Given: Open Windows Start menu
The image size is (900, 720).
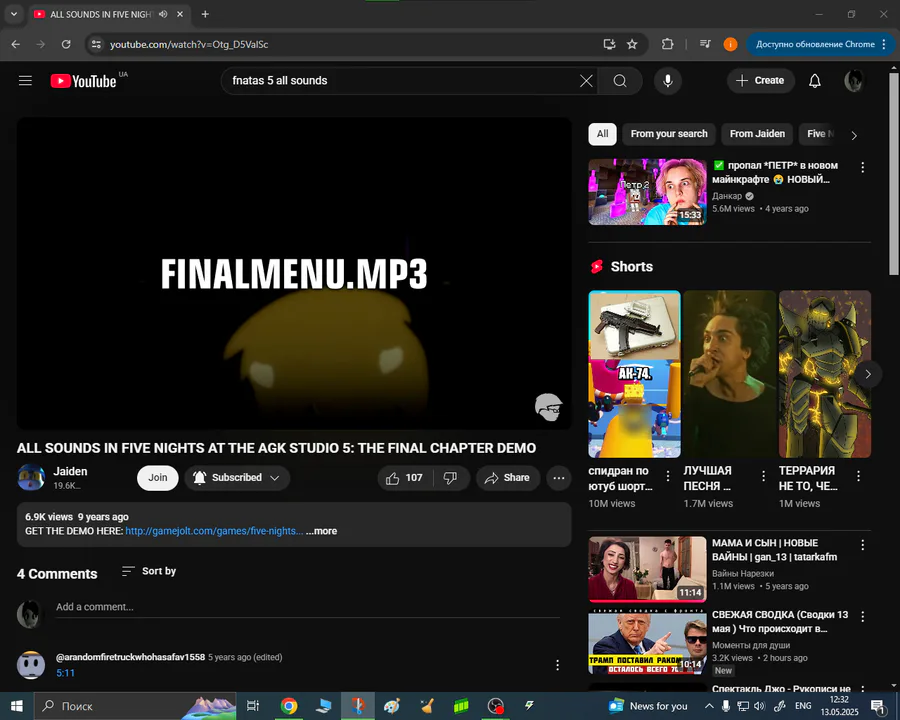Looking at the screenshot, I should pyautogui.click(x=17, y=706).
